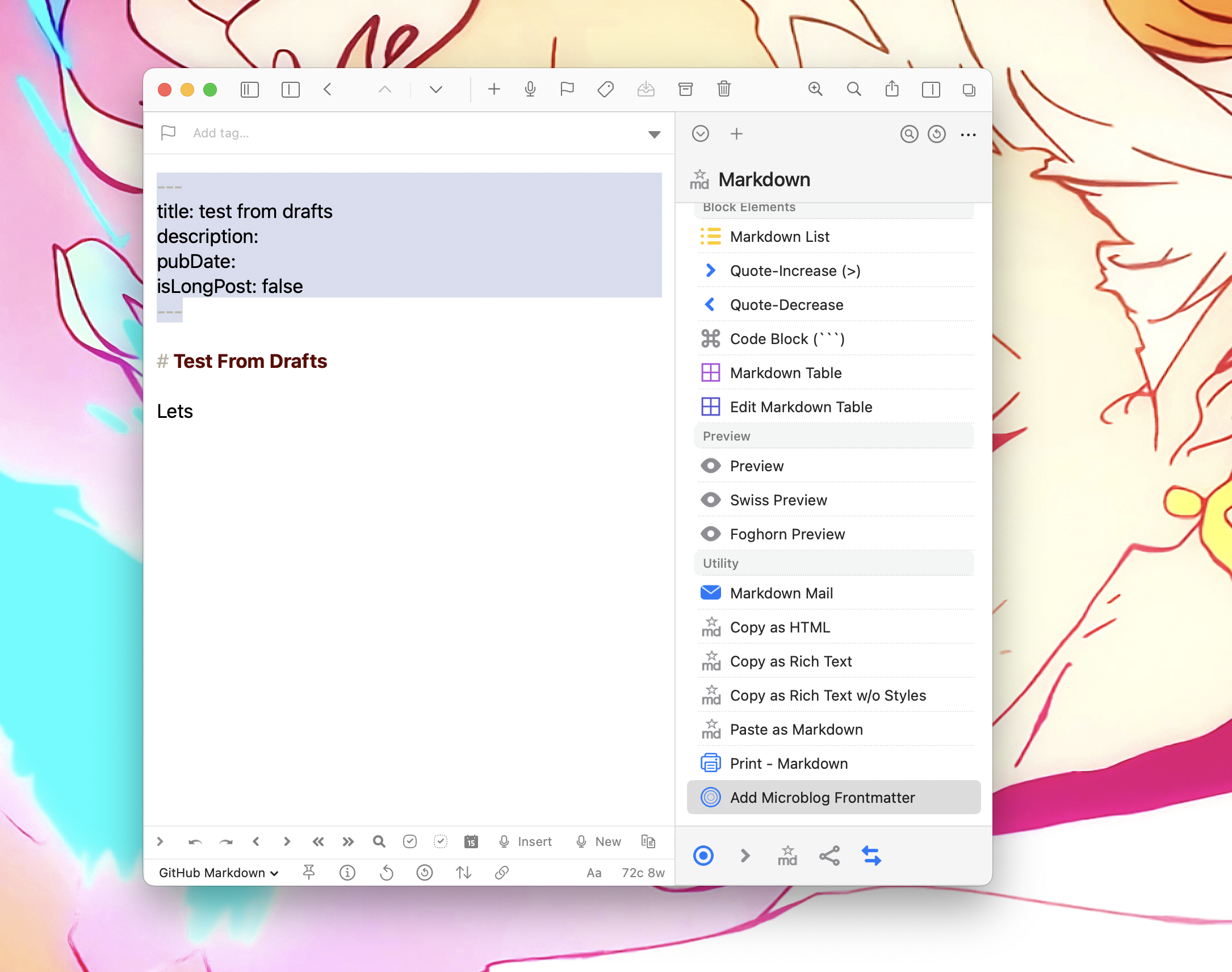
Task: Toggle the draft list sidebar icon
Action: 249,89
